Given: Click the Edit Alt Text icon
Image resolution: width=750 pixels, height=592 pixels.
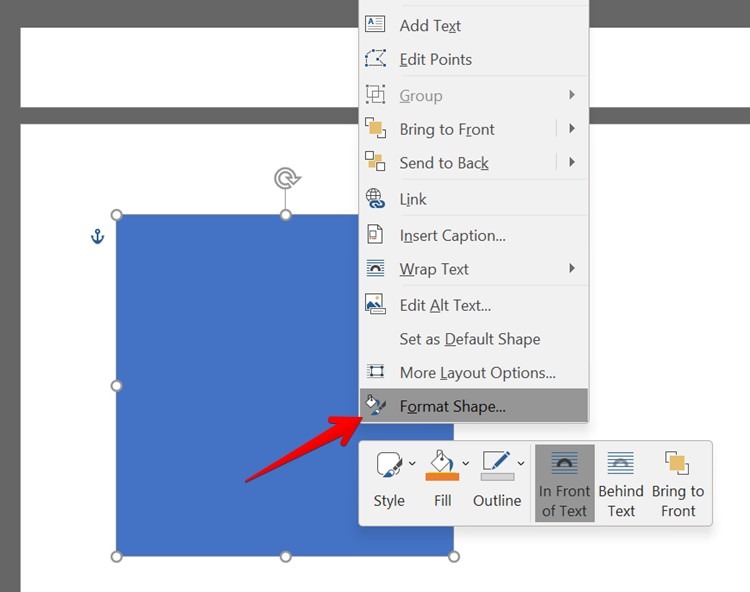Looking at the screenshot, I should pyautogui.click(x=375, y=304).
